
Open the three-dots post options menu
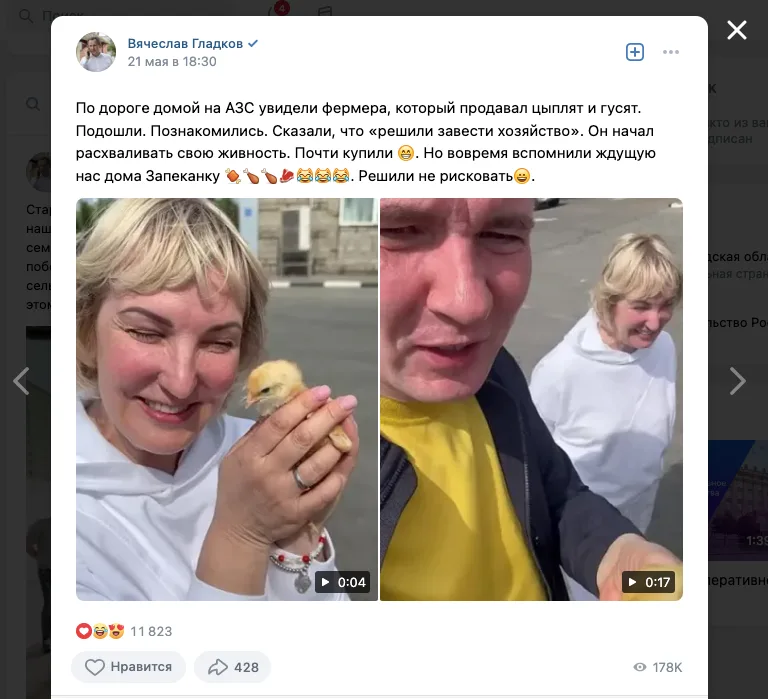pos(671,52)
